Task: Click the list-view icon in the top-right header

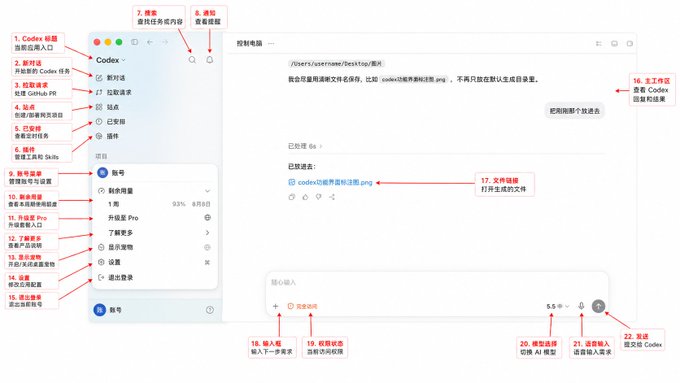Action: 599,43
